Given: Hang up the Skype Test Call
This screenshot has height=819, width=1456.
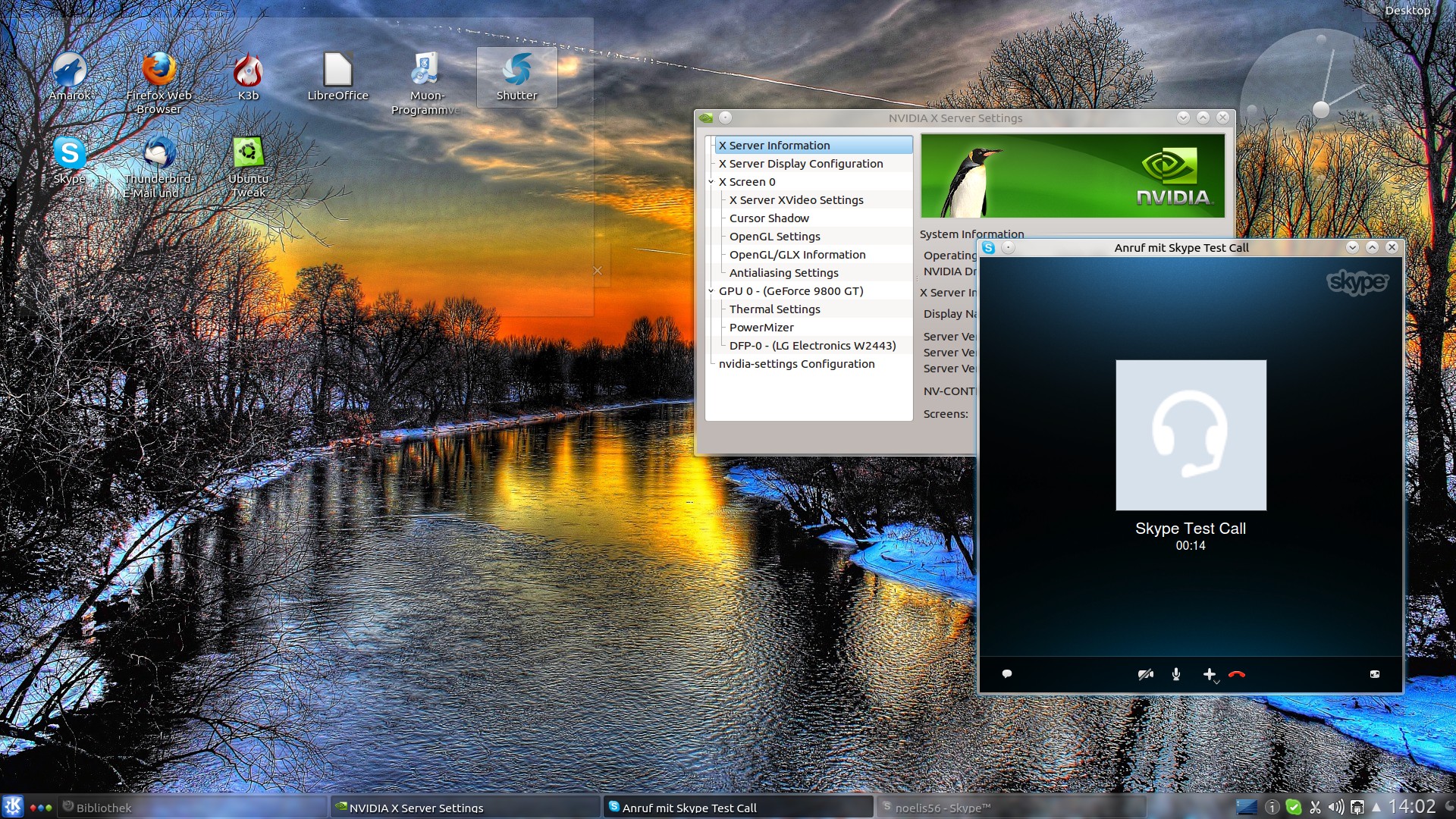Looking at the screenshot, I should point(1237,674).
